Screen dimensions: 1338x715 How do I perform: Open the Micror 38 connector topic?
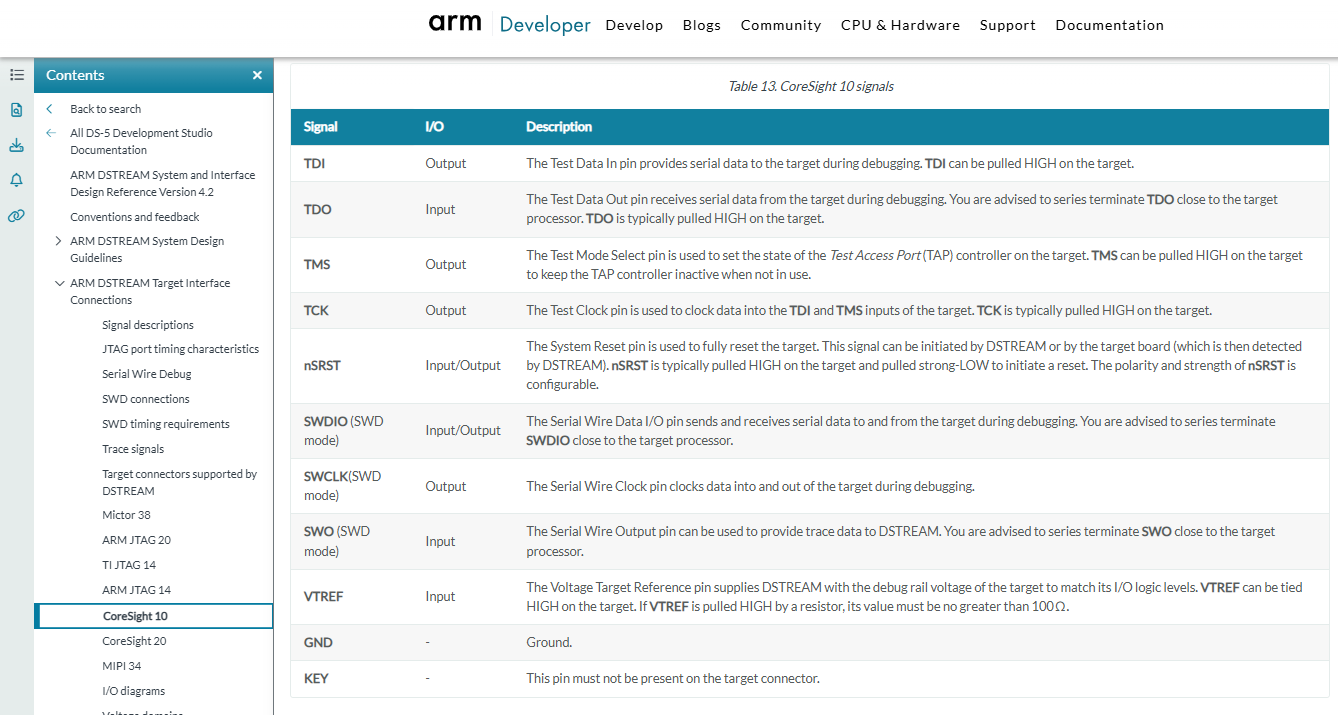[126, 515]
